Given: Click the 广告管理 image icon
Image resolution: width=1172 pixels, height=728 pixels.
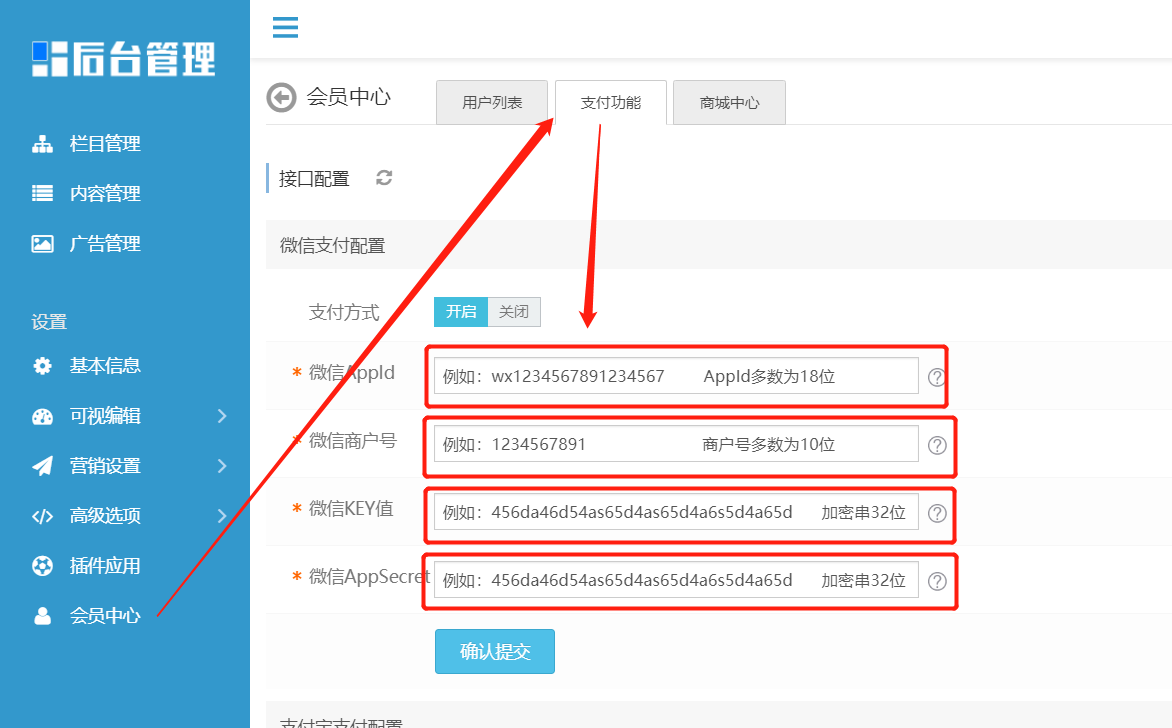Looking at the screenshot, I should pyautogui.click(x=42, y=243).
